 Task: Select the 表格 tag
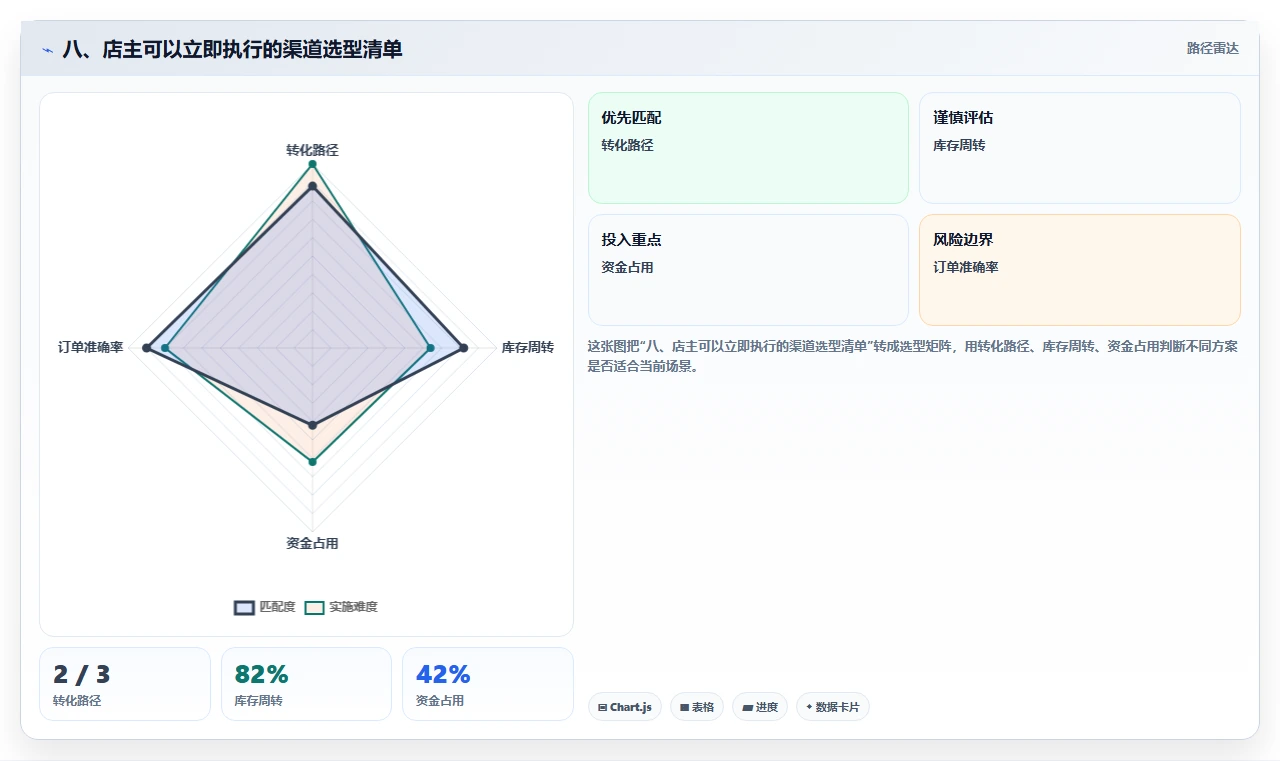point(697,707)
